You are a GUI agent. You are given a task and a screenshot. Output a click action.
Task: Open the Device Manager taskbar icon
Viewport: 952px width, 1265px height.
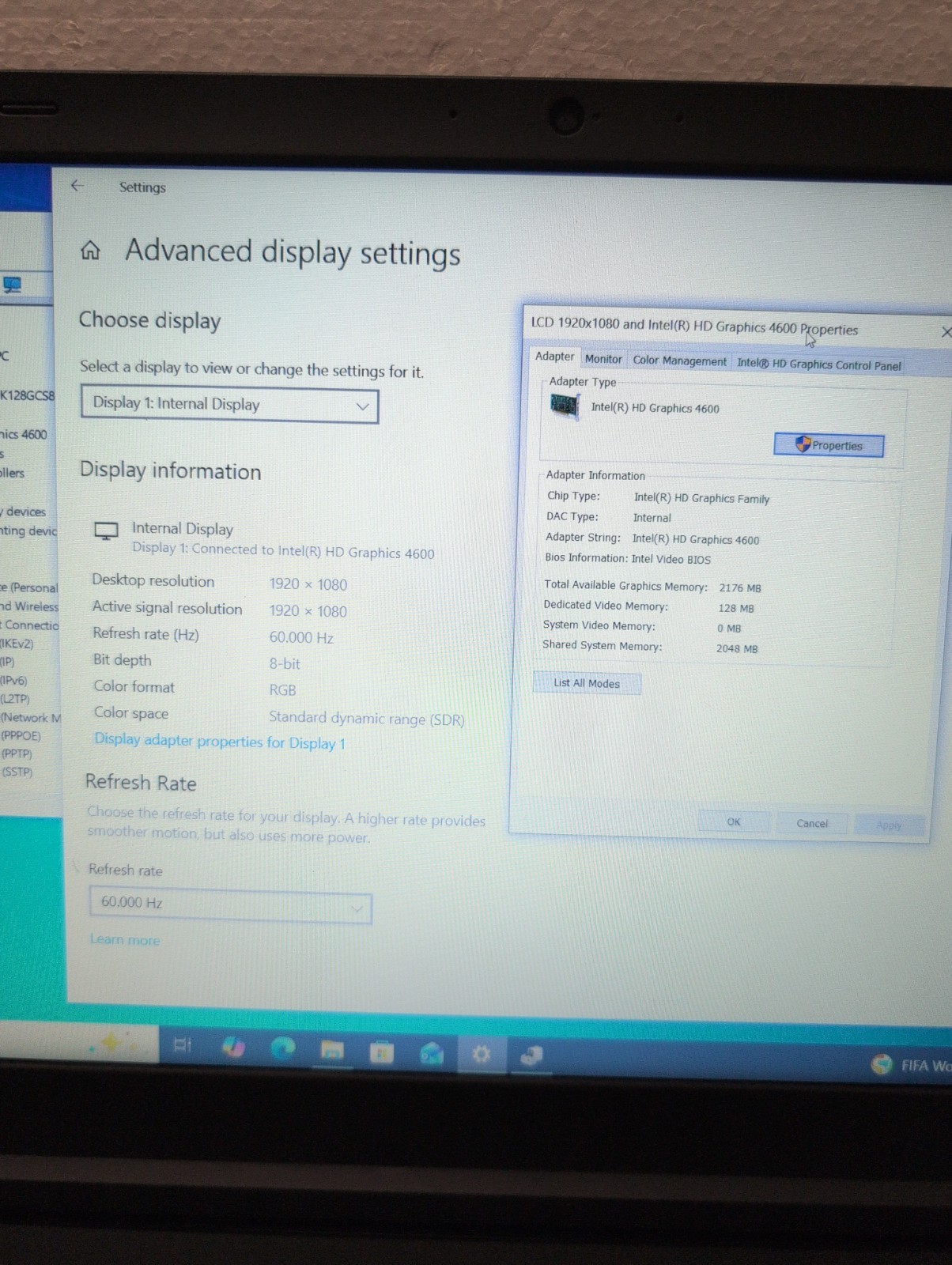(x=531, y=1055)
